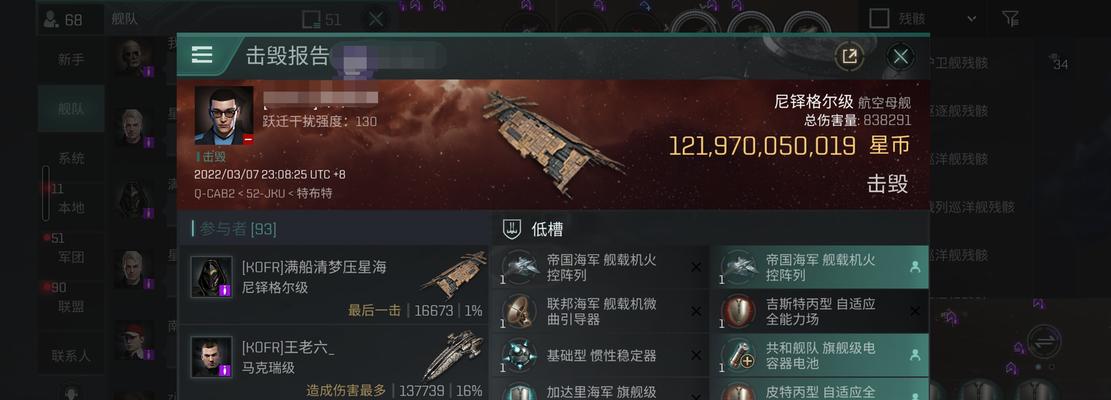This screenshot has height=400, width=1111.
Task: Click the 低槽 shield slot icon
Action: (x=512, y=229)
